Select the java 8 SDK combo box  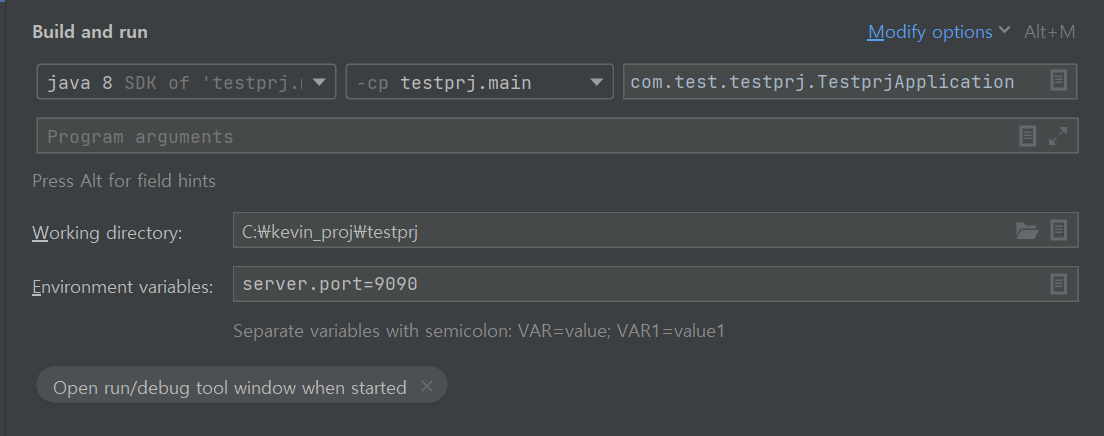pyautogui.click(x=187, y=82)
